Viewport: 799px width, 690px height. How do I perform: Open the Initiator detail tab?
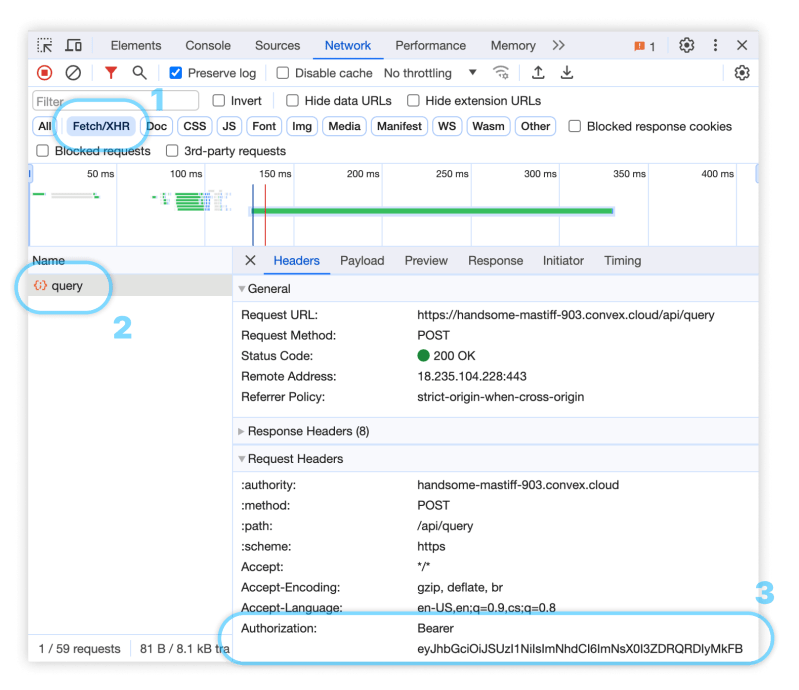(563, 260)
